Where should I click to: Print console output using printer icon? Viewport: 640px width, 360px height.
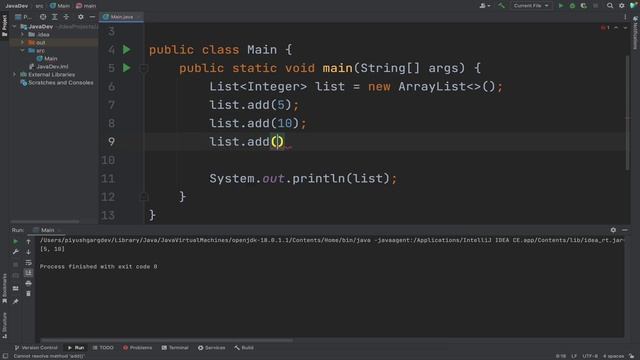point(29,283)
